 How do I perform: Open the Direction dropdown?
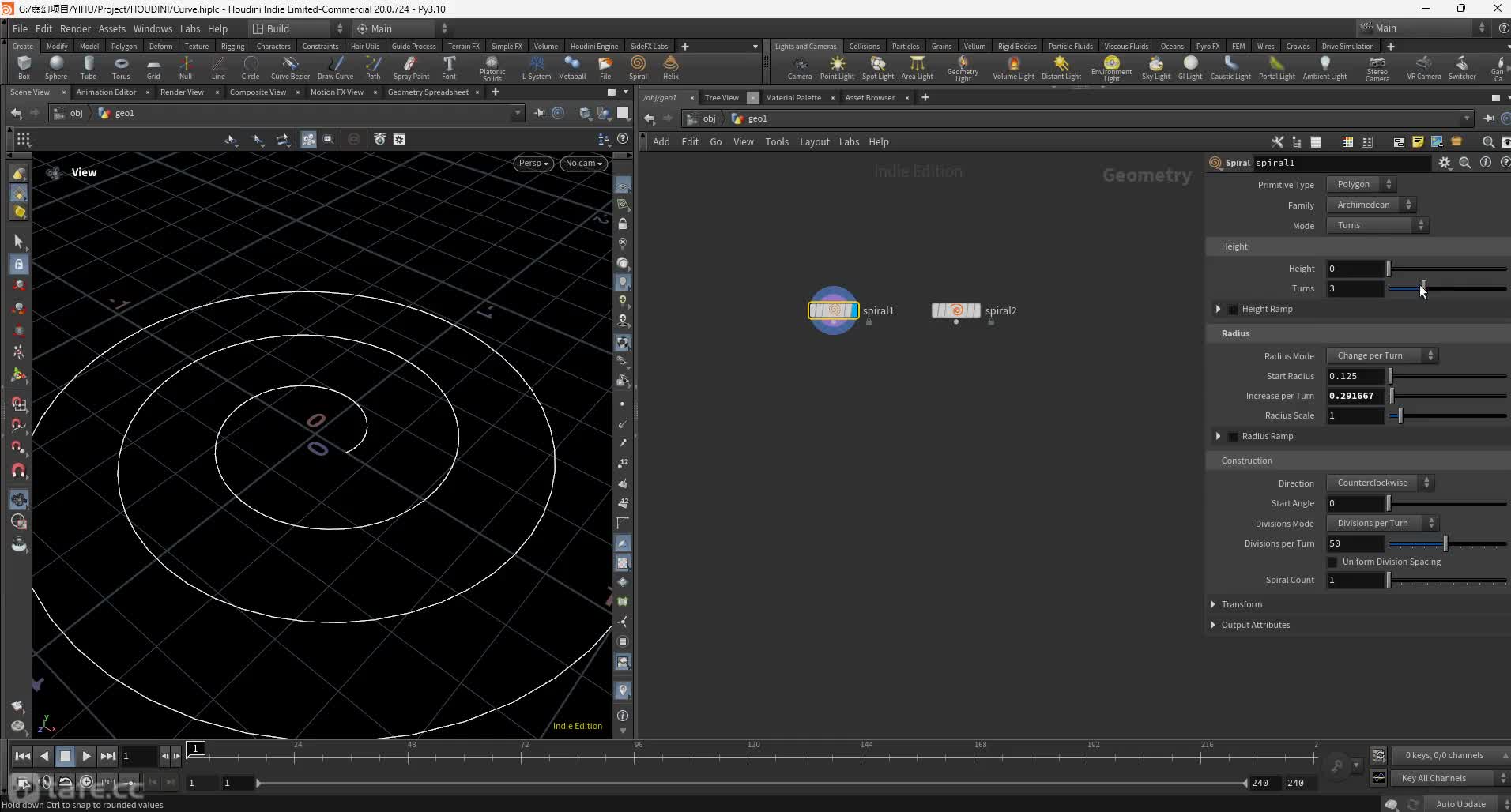1380,483
